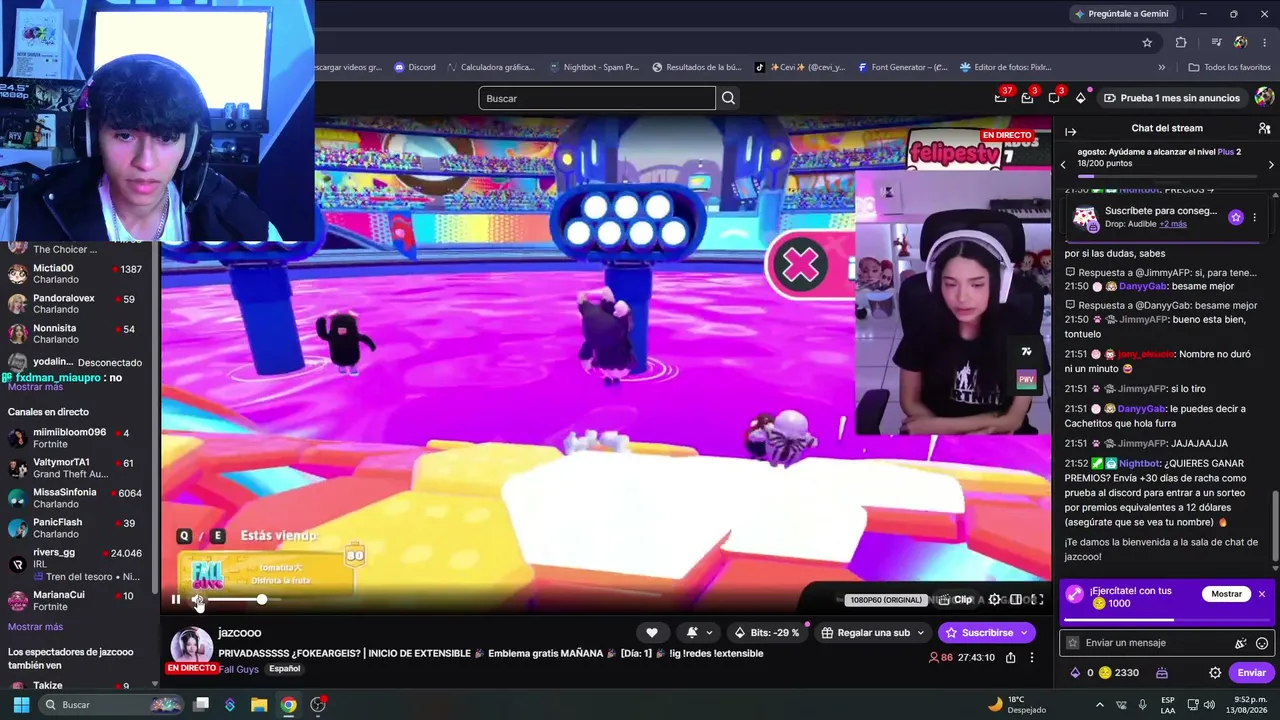Open the chat community users icon
1280x720 pixels.
1264,129
